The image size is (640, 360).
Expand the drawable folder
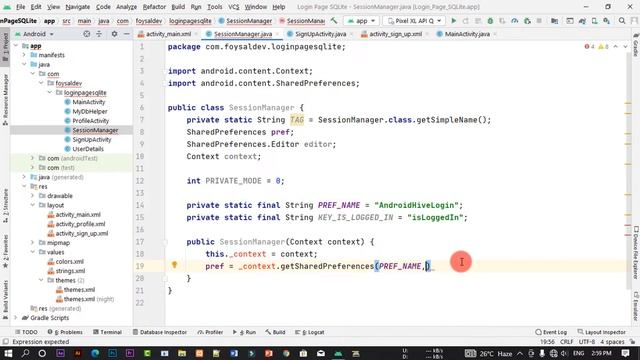coord(33,196)
